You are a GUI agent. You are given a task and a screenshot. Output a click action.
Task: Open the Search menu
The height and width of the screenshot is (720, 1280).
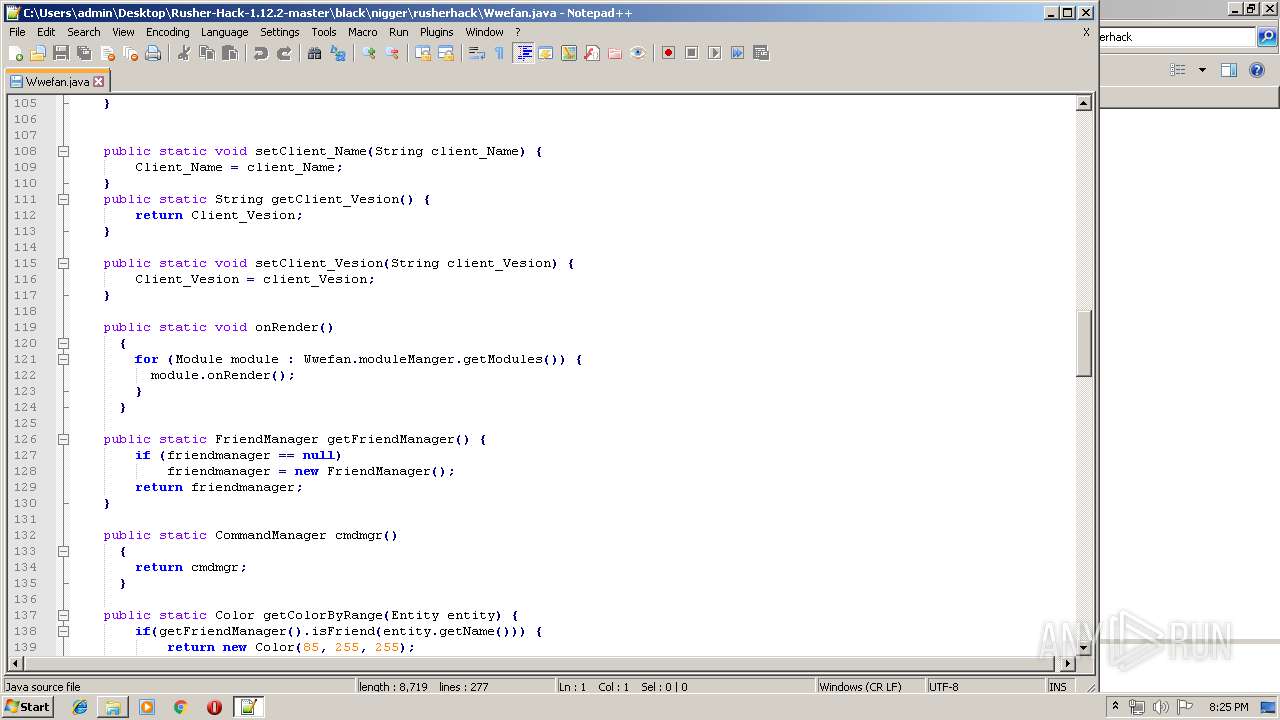[x=84, y=32]
